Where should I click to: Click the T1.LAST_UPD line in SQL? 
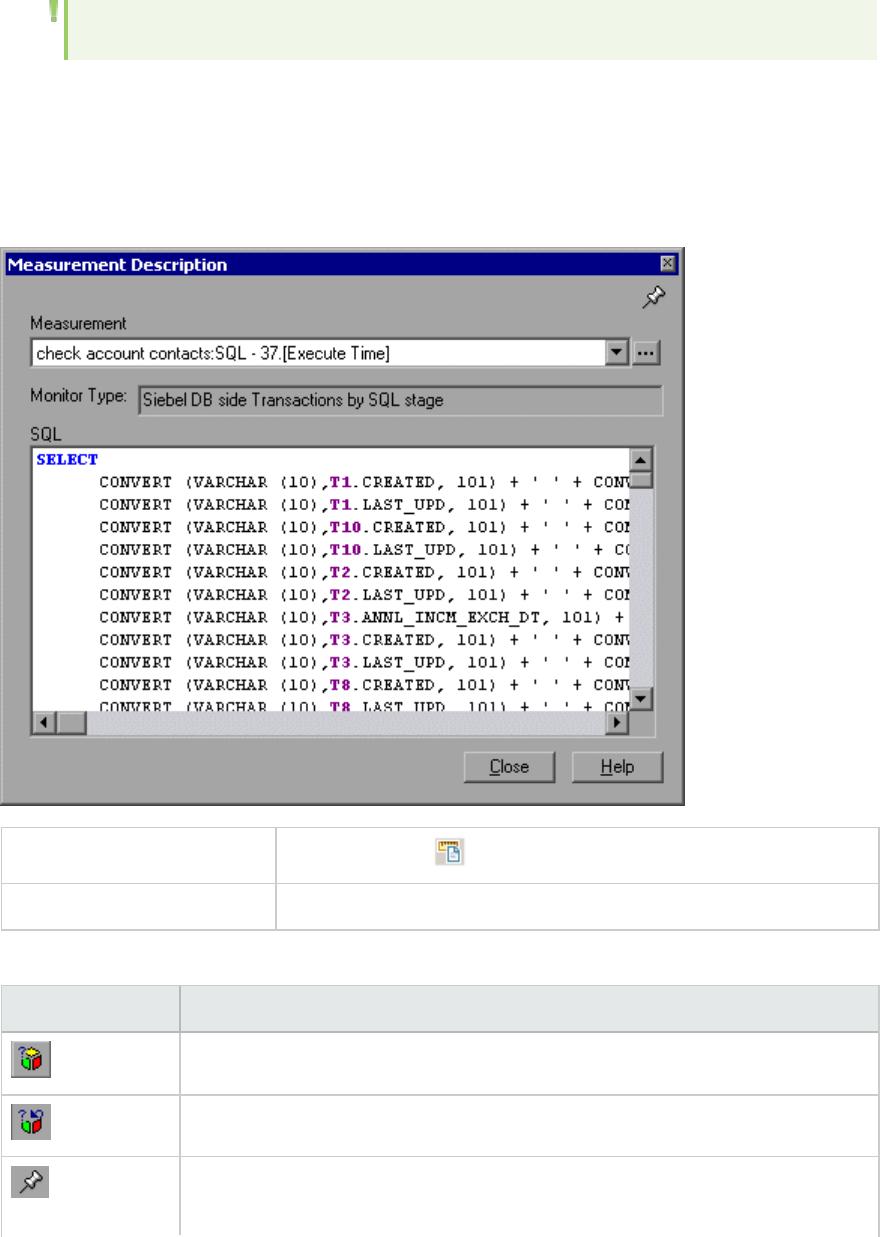(x=364, y=504)
